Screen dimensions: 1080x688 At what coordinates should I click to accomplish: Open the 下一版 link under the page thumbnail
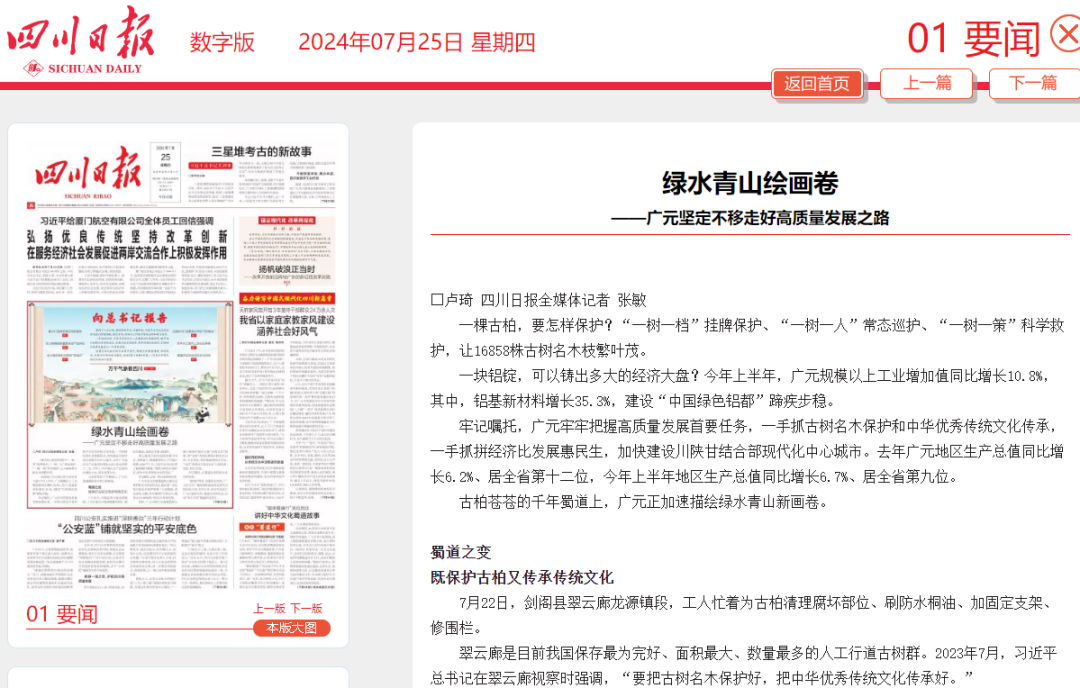(x=306, y=608)
